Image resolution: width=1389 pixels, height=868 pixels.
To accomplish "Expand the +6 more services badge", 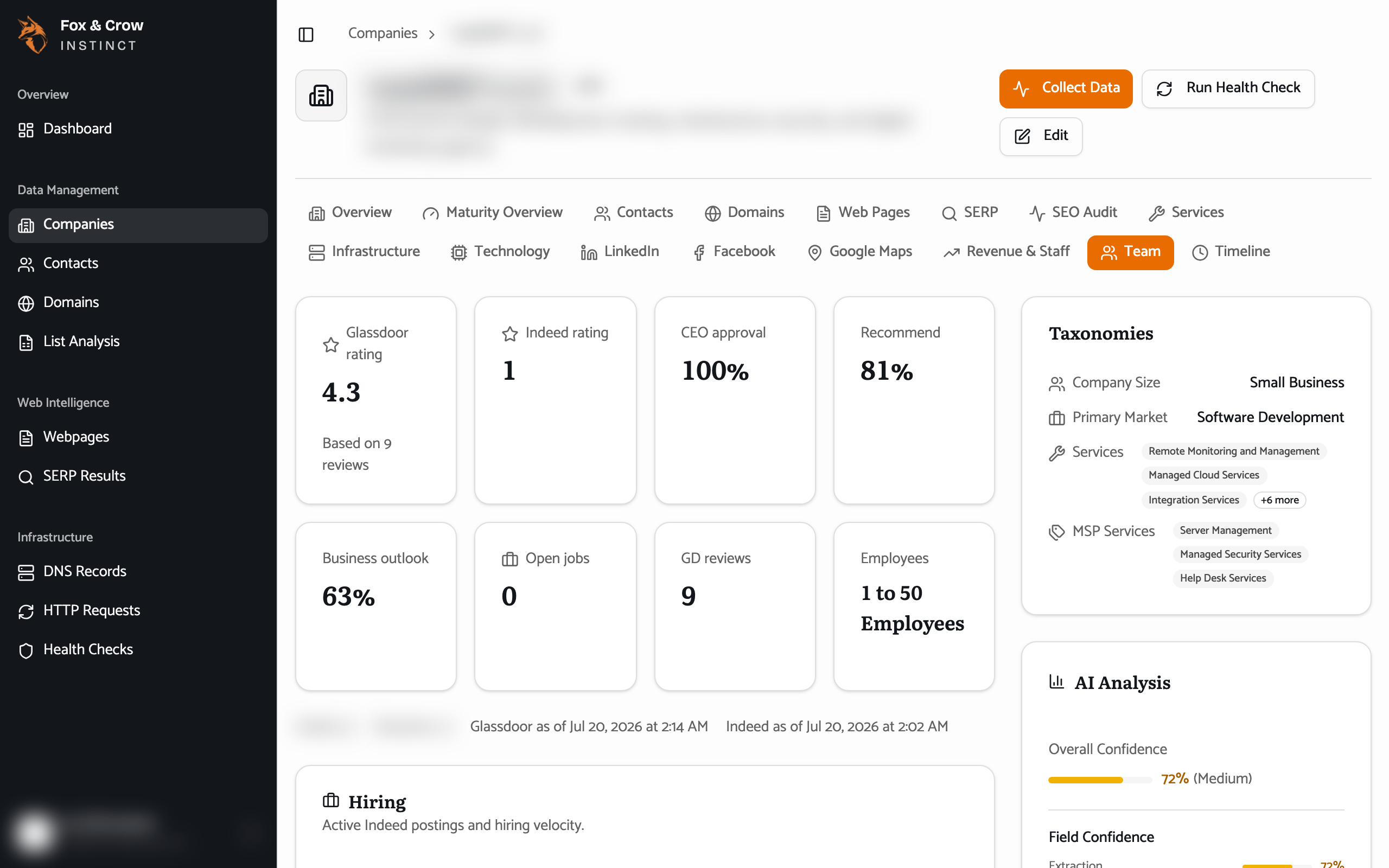I will (1279, 500).
